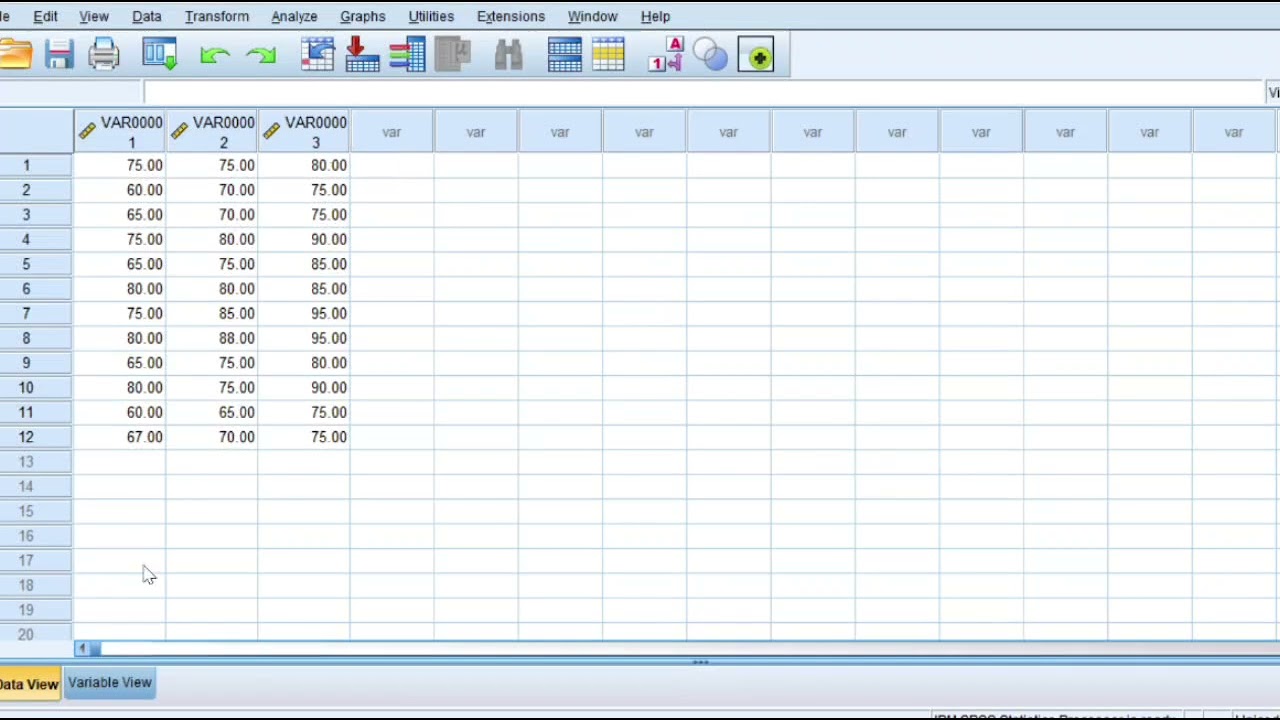Print the data with the printer icon
Image resolution: width=1280 pixels, height=720 pixels.
click(x=104, y=55)
